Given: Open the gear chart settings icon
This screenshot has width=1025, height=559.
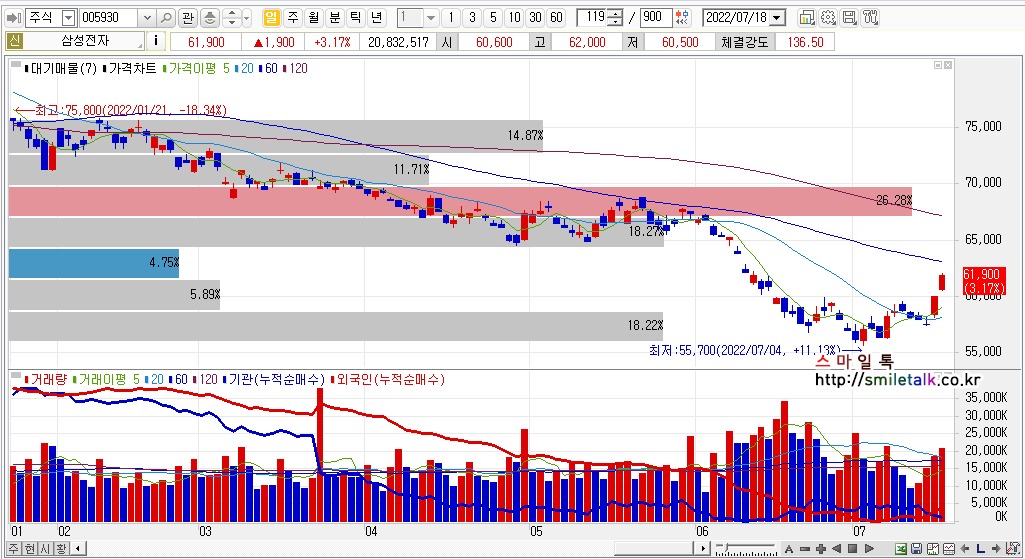Looking at the screenshot, I should 828,18.
